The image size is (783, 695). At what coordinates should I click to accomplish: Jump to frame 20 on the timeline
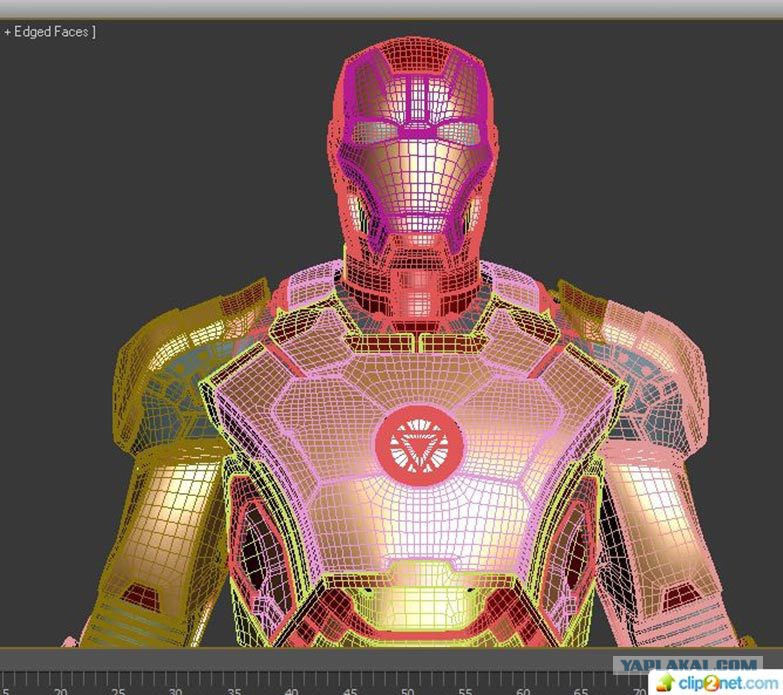(x=61, y=691)
